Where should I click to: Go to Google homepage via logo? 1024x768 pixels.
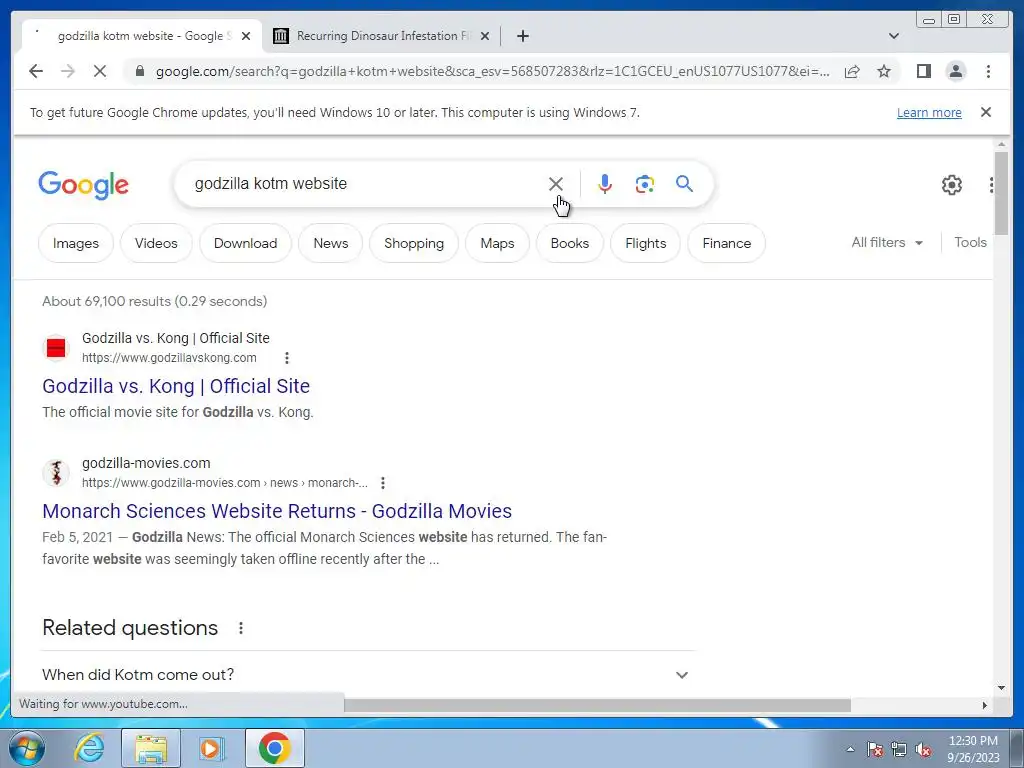(x=84, y=185)
